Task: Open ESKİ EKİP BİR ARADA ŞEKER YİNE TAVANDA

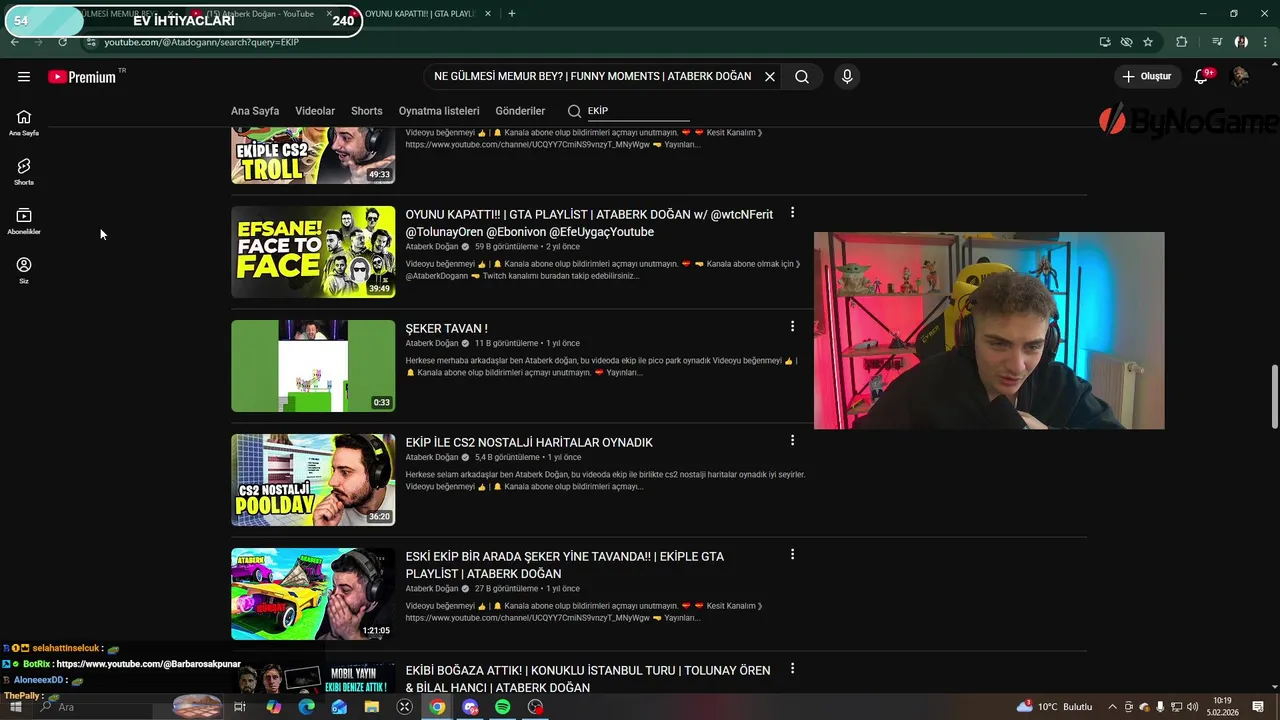Action: (x=565, y=565)
